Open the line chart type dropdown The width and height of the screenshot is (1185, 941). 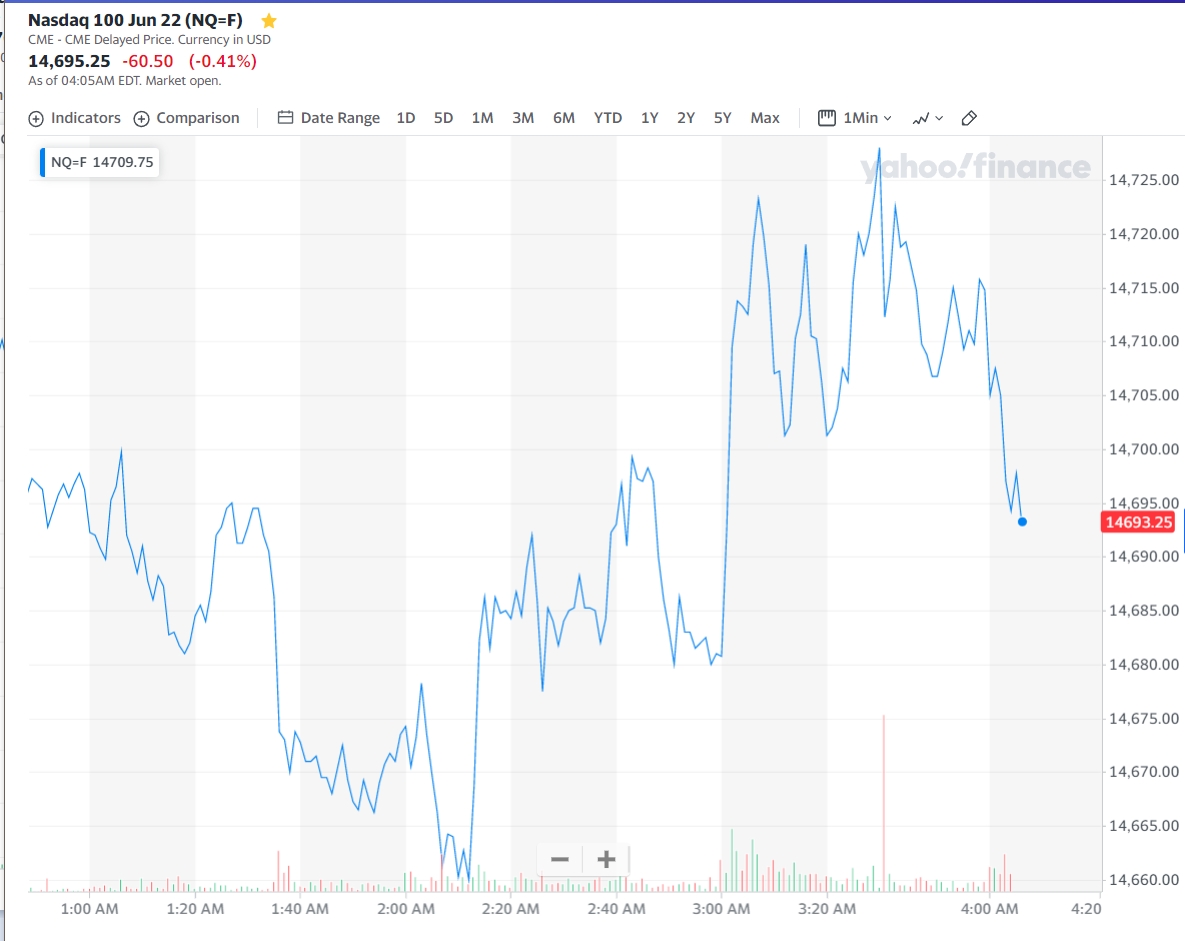(x=928, y=119)
